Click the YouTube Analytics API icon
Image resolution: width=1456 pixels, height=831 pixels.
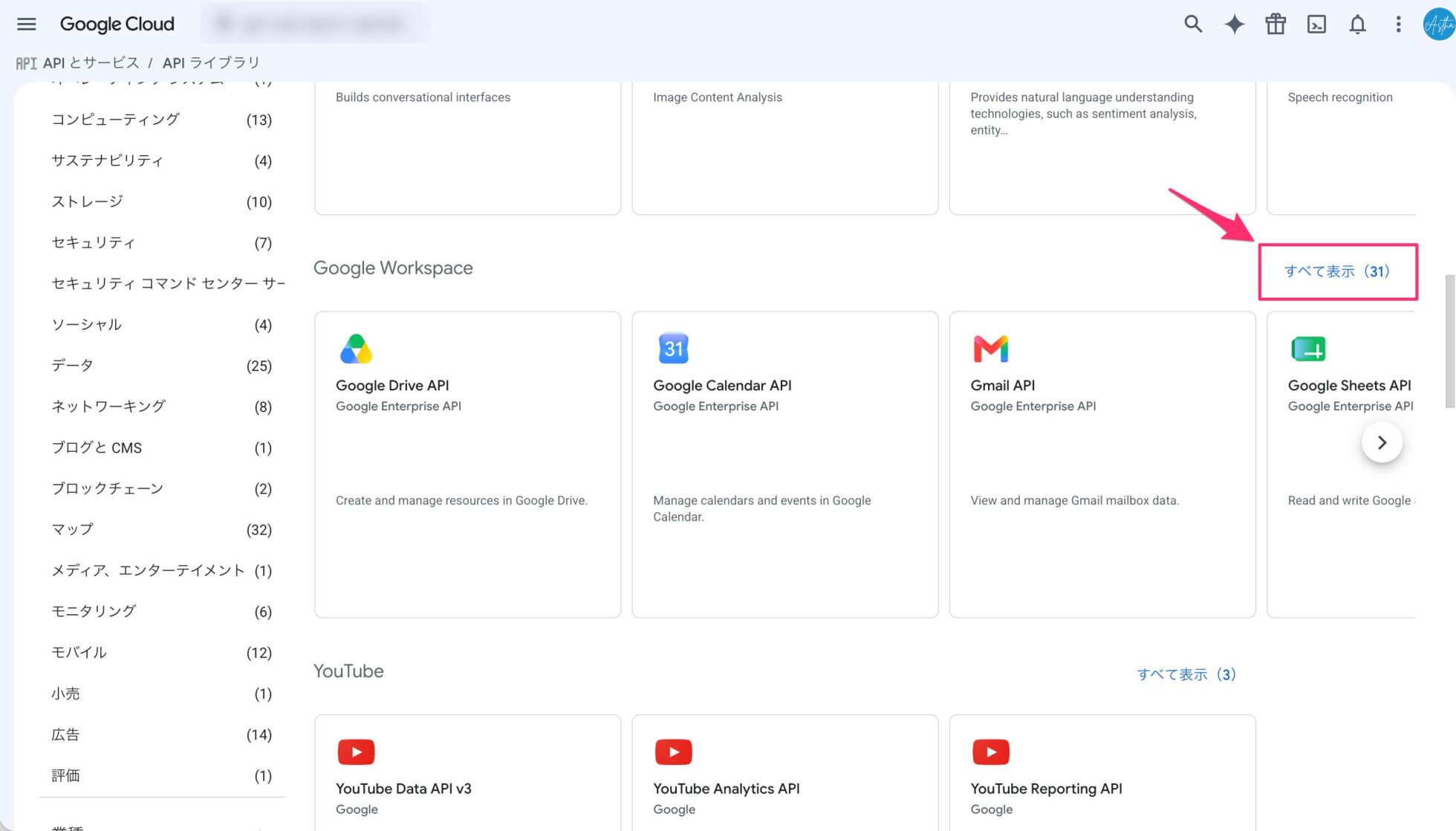point(674,751)
